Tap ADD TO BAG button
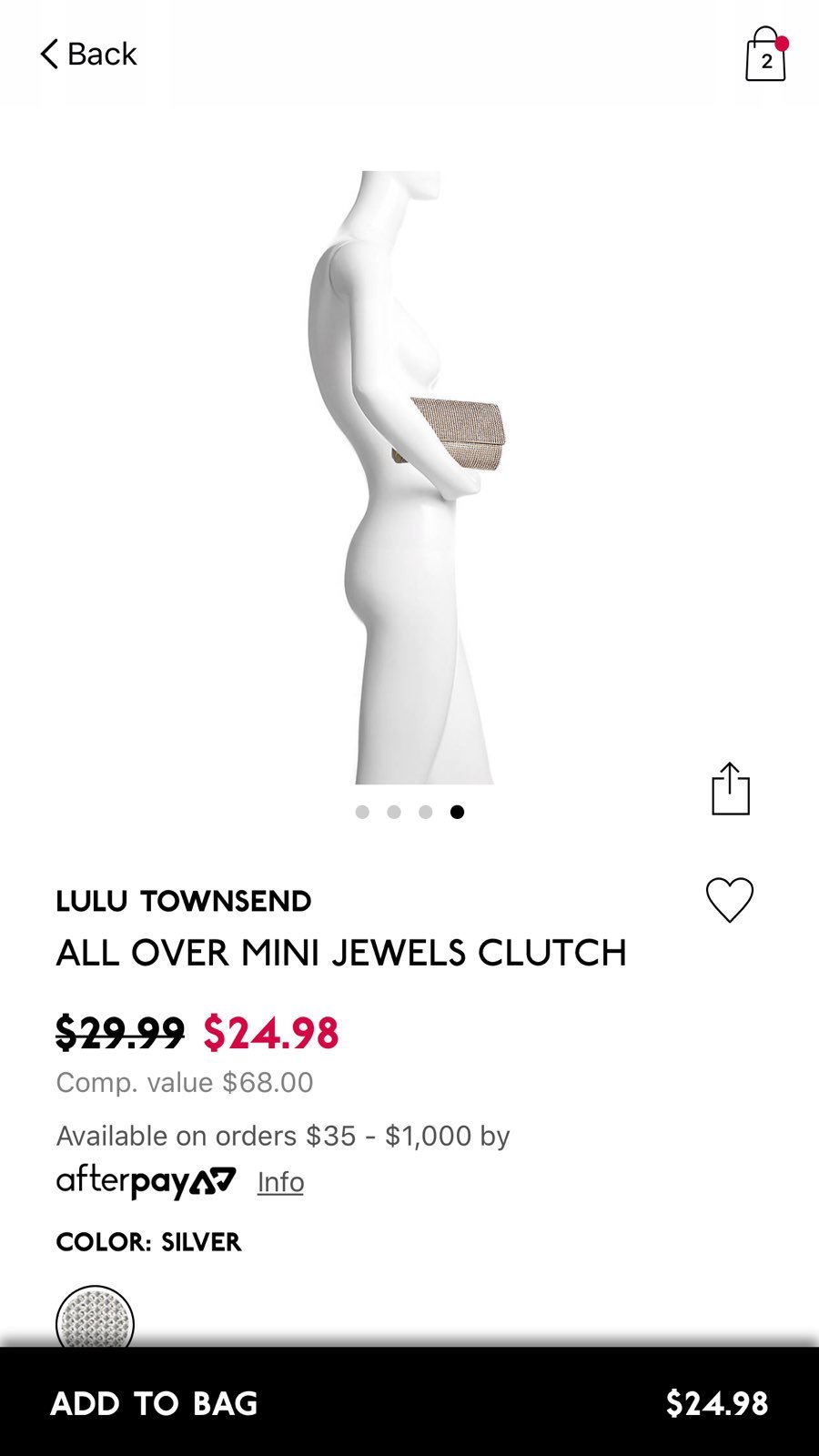 pyautogui.click(x=409, y=1402)
